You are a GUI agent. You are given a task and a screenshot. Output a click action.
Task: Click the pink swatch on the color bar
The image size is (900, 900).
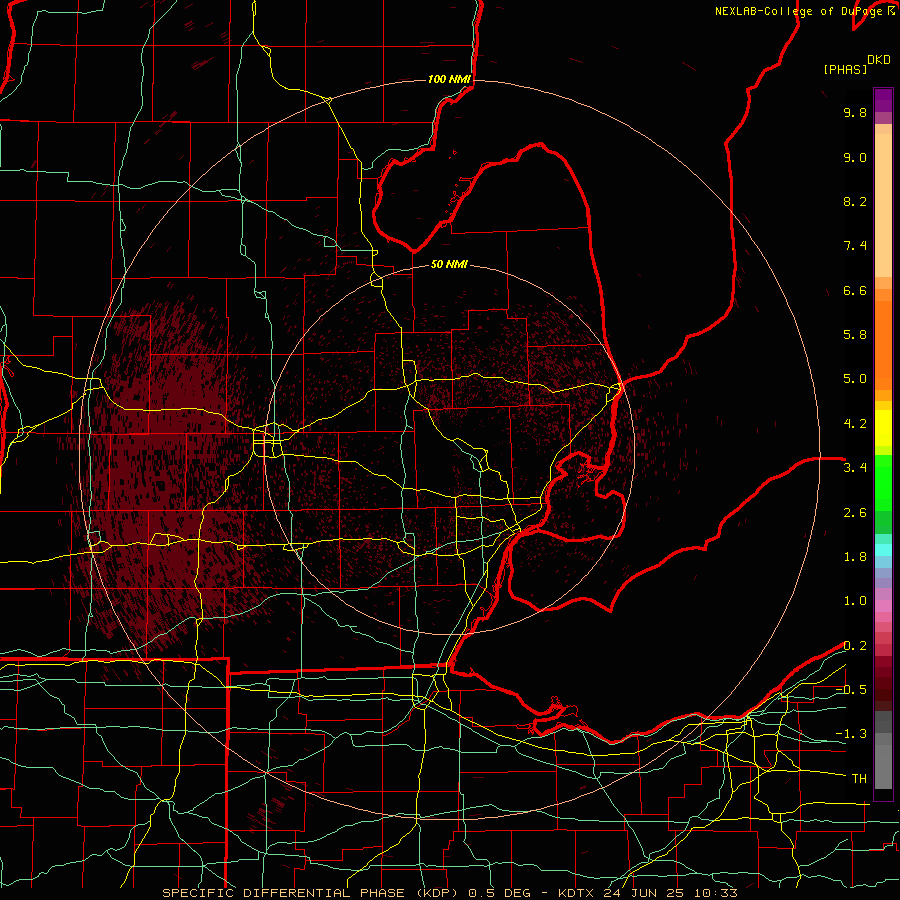click(883, 606)
